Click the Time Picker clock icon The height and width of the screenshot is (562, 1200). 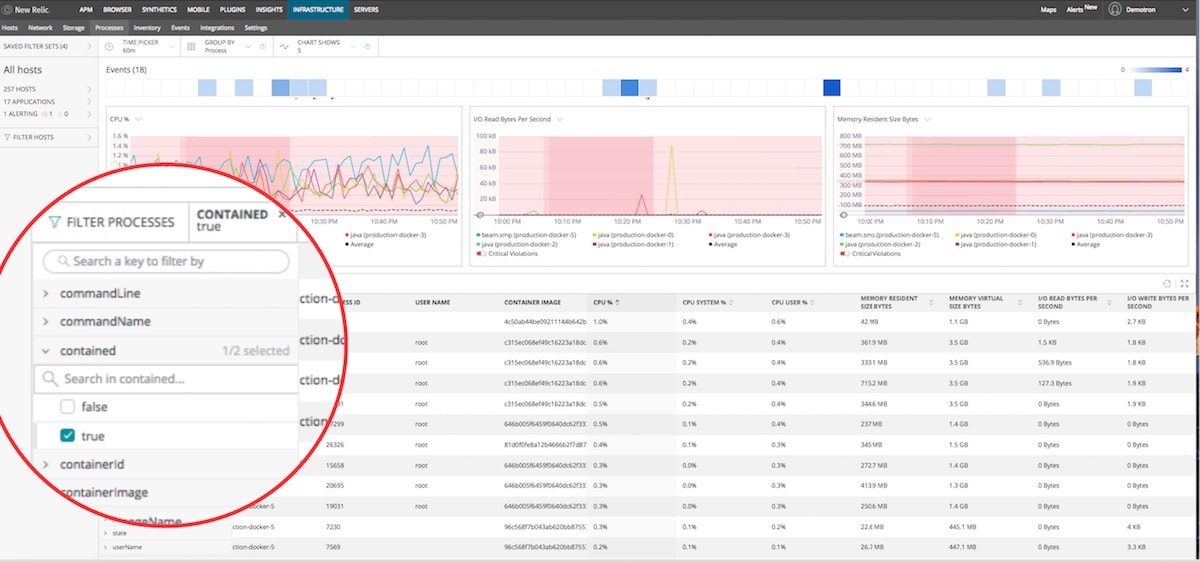pos(111,46)
